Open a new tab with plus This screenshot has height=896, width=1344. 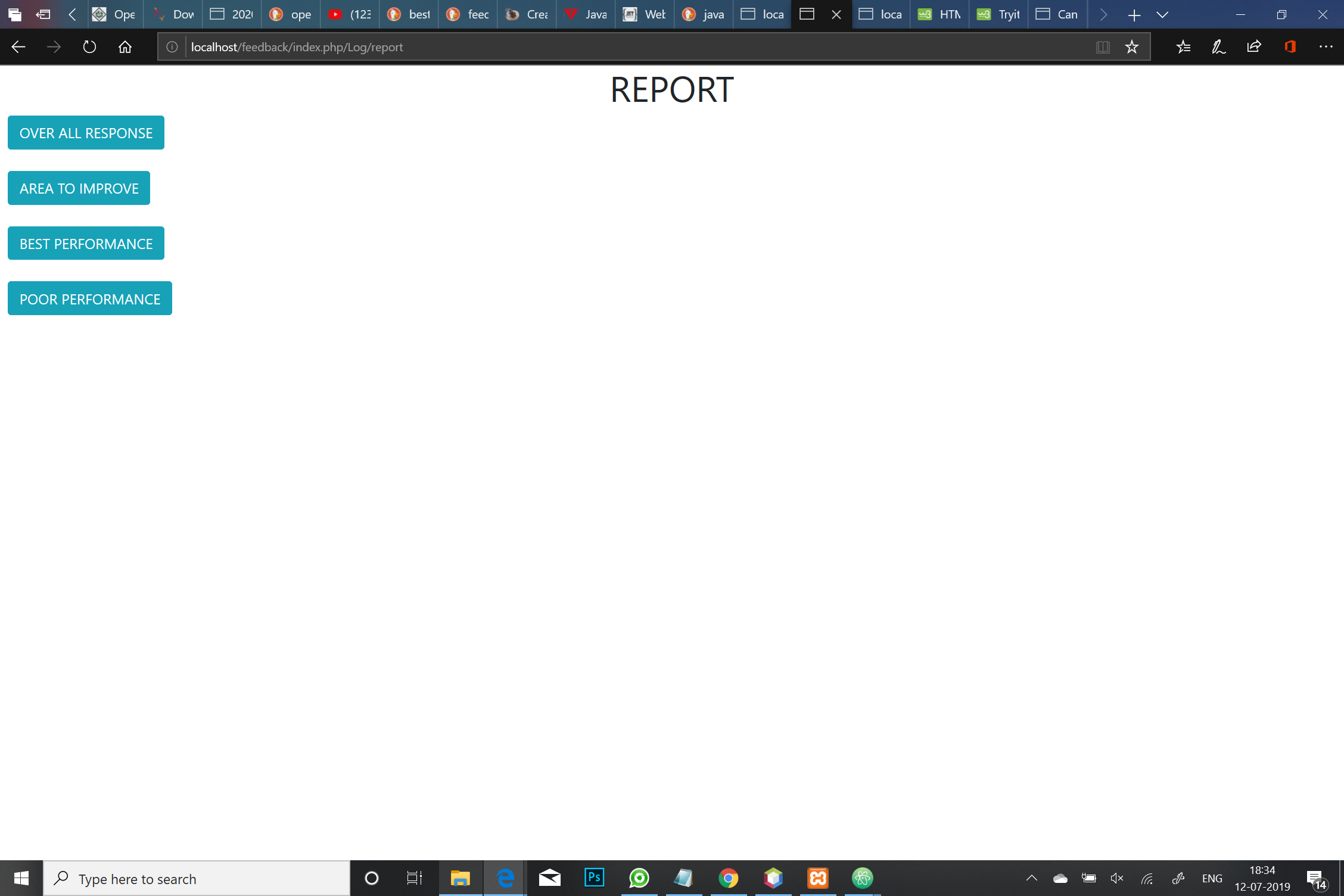[x=1134, y=14]
